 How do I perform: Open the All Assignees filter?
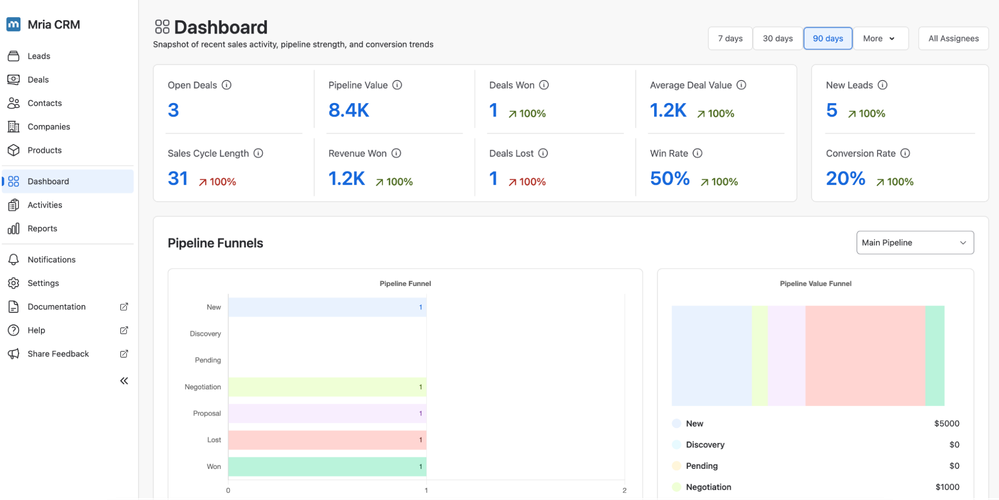[953, 38]
